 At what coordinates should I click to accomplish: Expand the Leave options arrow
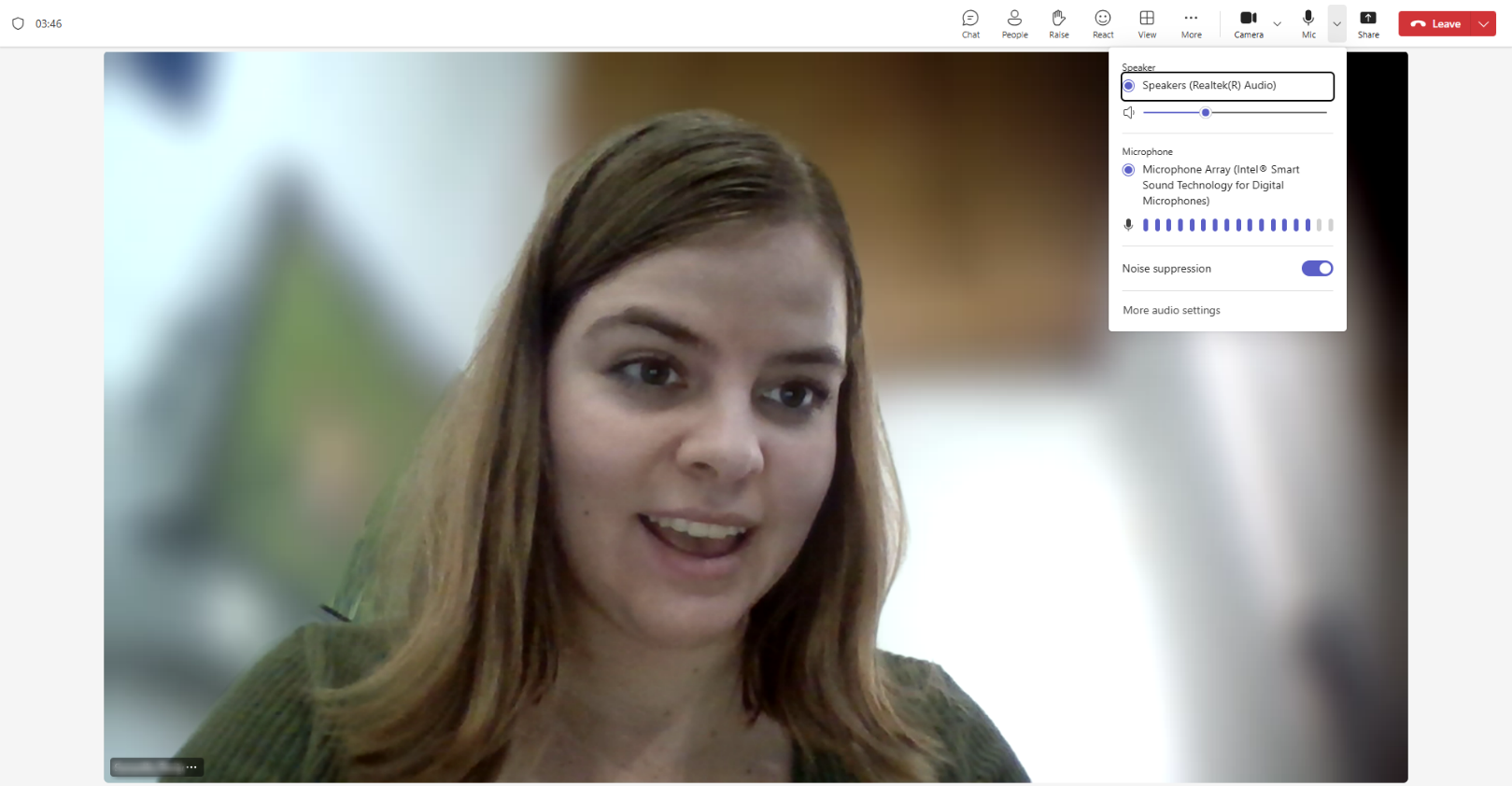pyautogui.click(x=1483, y=24)
